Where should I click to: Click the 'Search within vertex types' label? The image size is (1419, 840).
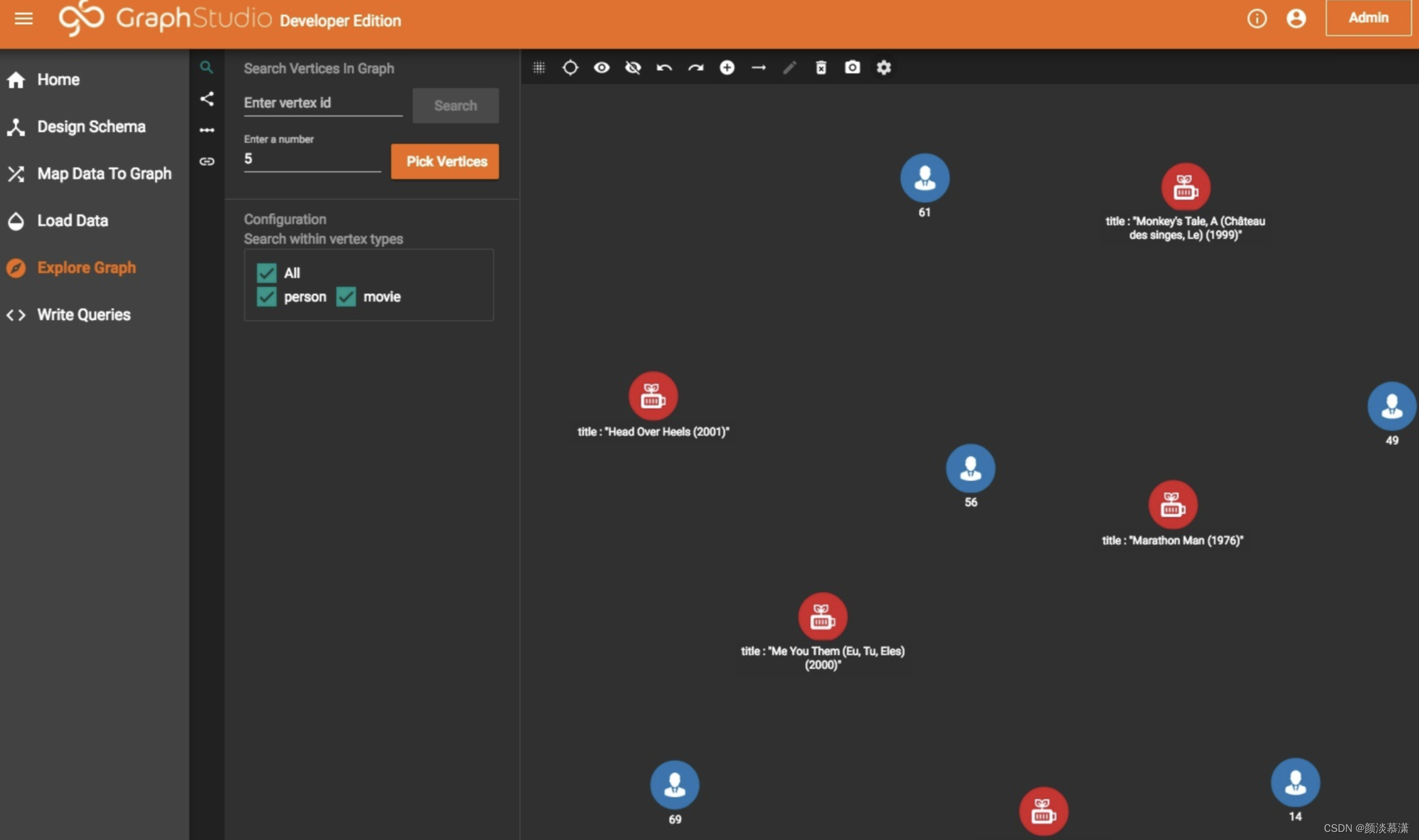(x=323, y=239)
